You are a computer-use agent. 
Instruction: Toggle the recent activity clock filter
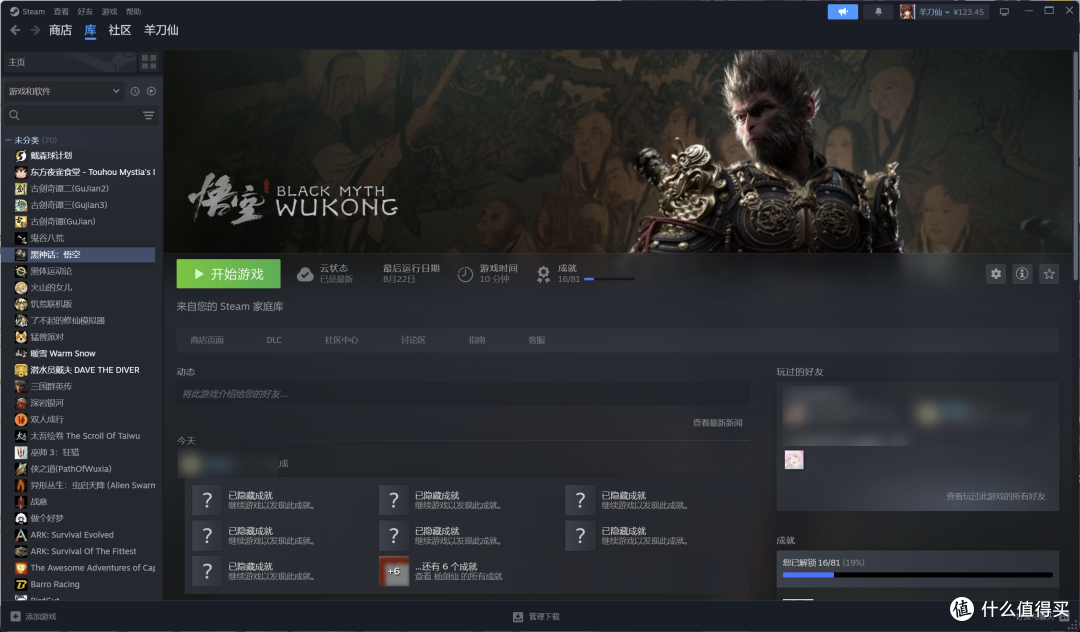(135, 91)
